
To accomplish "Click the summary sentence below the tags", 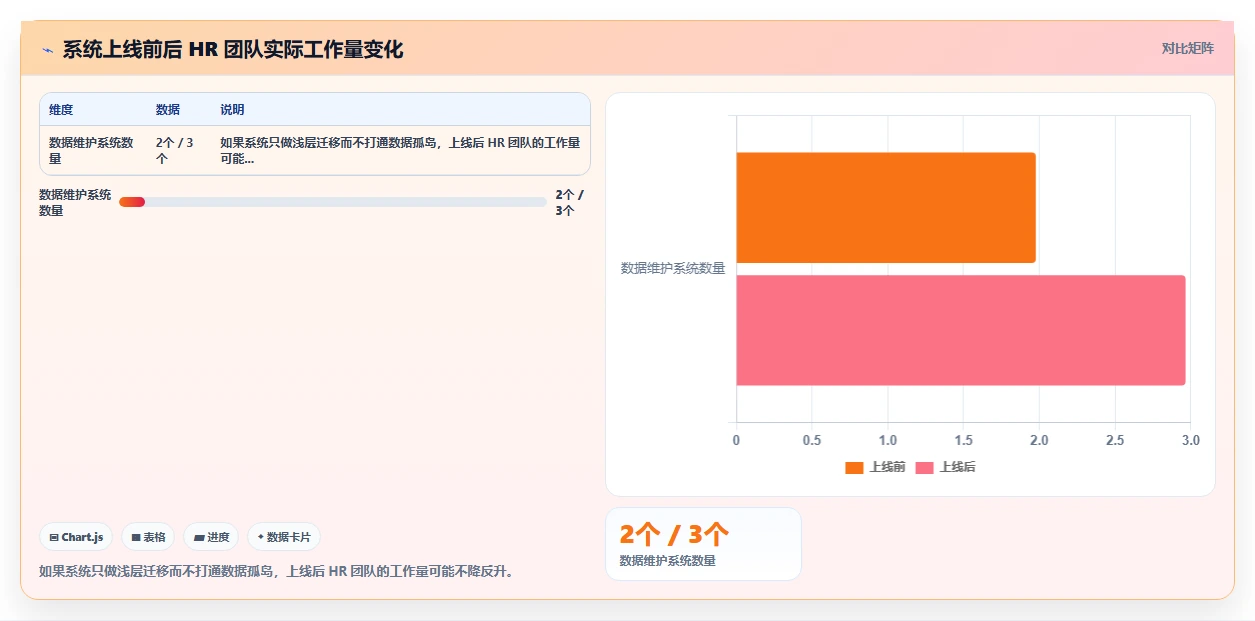I will [276, 572].
